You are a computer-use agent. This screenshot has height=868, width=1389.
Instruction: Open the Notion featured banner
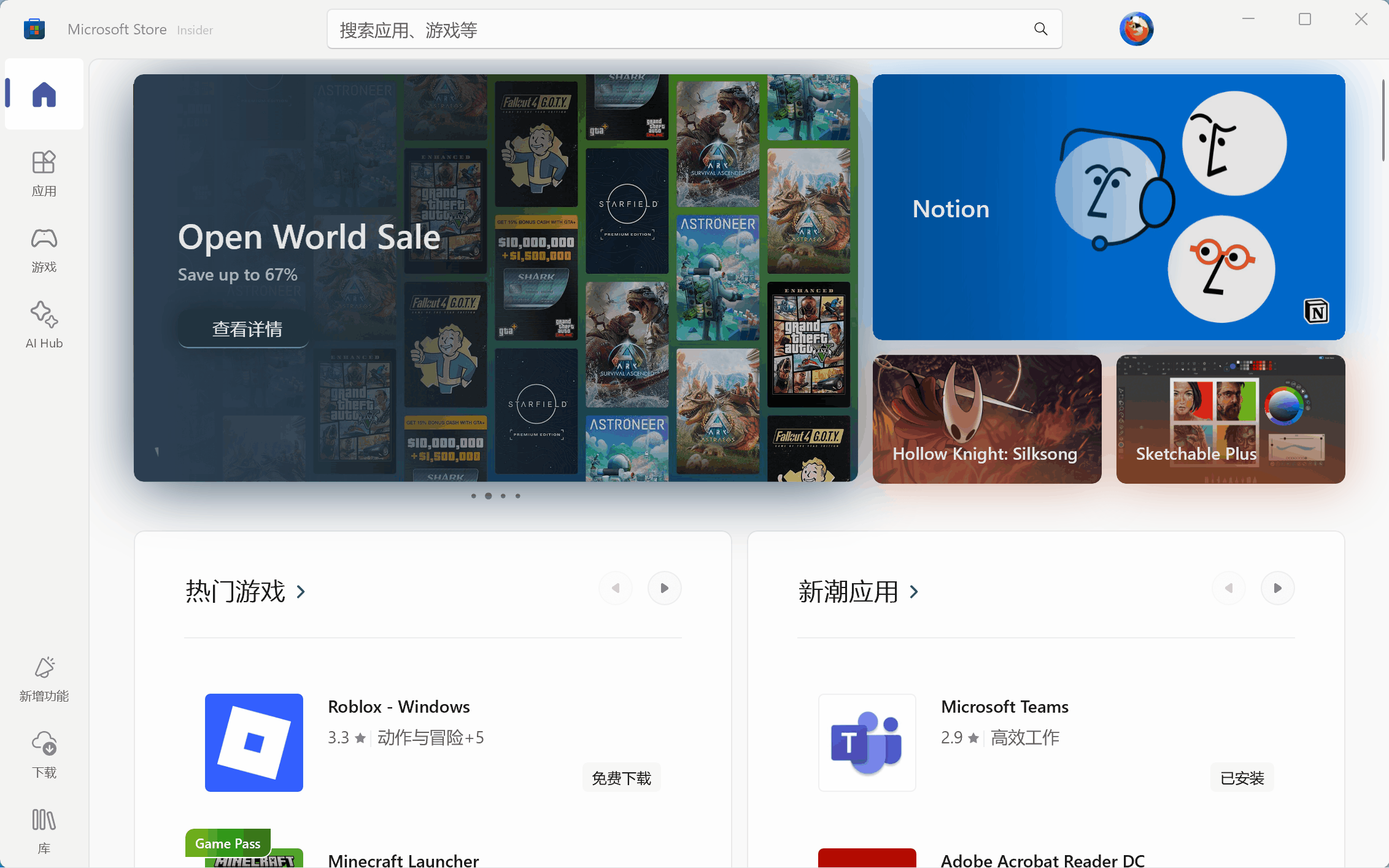(x=1108, y=207)
